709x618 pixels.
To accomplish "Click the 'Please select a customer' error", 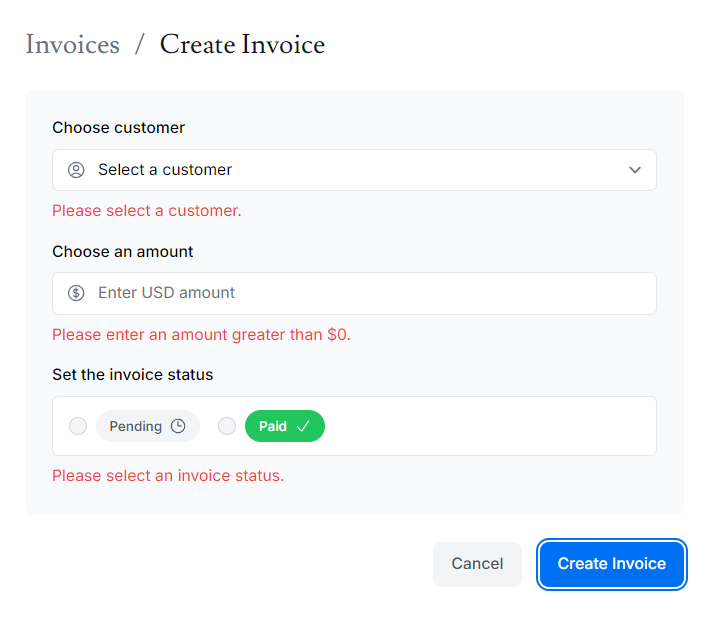I will (x=147, y=211).
